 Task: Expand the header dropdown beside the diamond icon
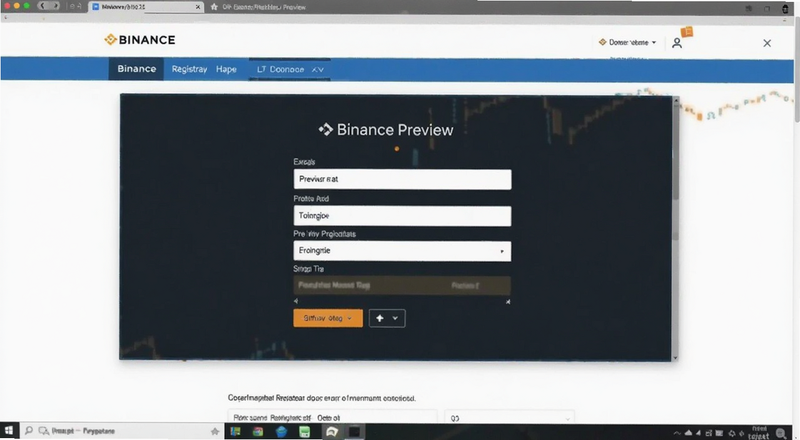click(x=628, y=42)
